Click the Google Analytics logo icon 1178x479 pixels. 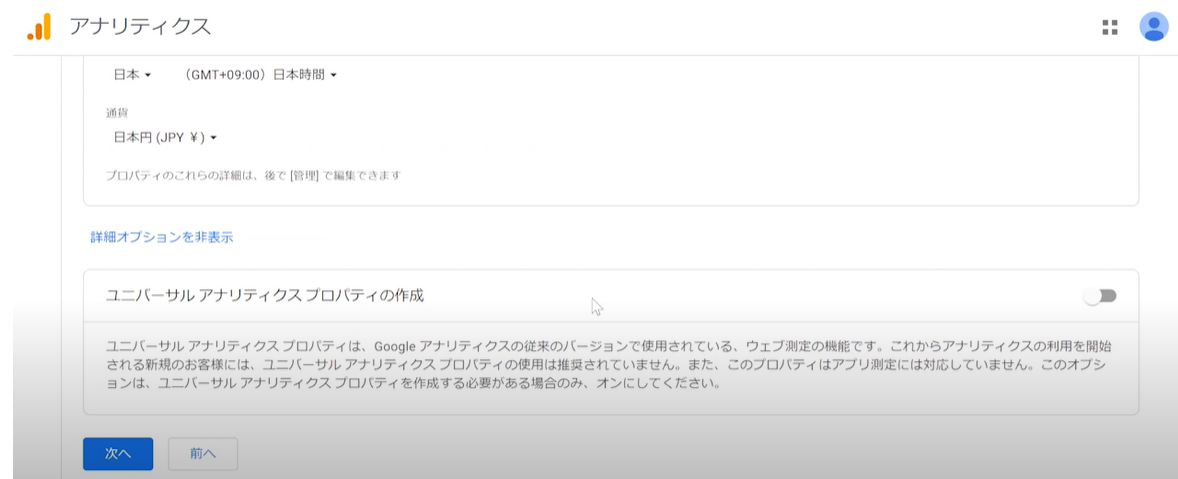[39, 27]
